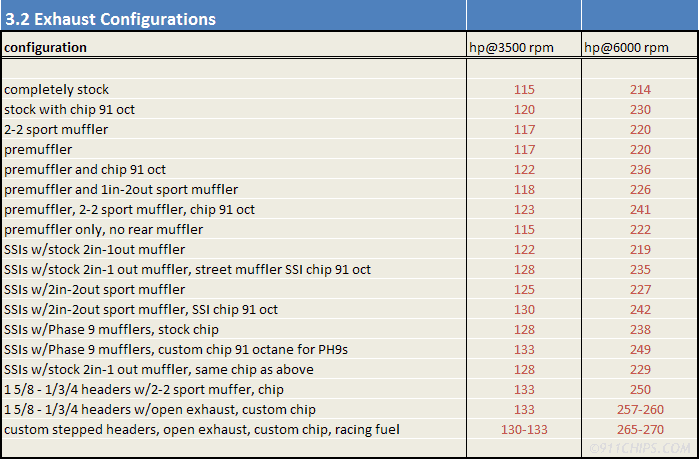Select the 214 hp value for completely stock
This screenshot has width=699, height=459.
point(640,89)
